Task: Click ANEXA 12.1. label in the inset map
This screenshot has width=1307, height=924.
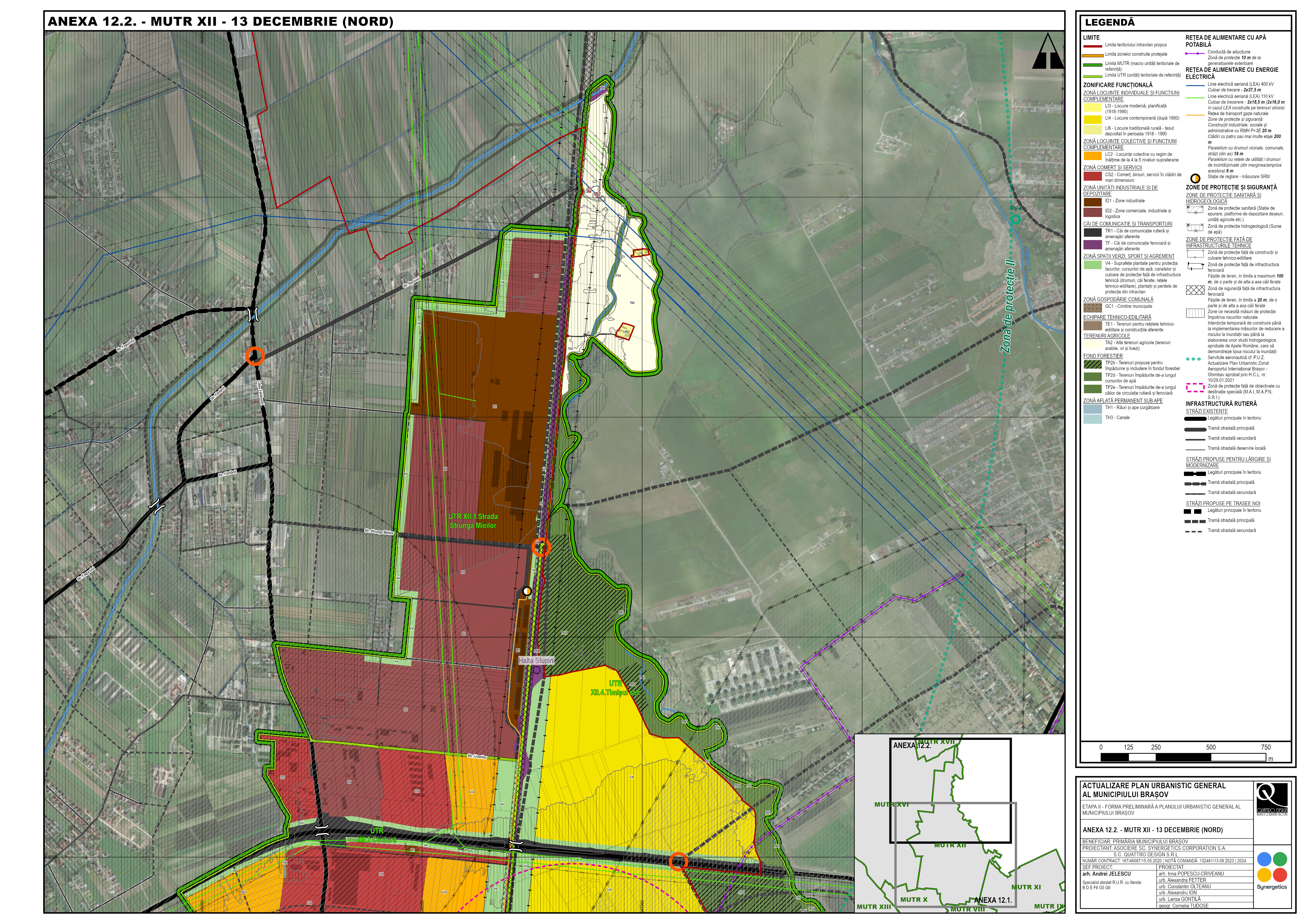Action: pos(993,900)
